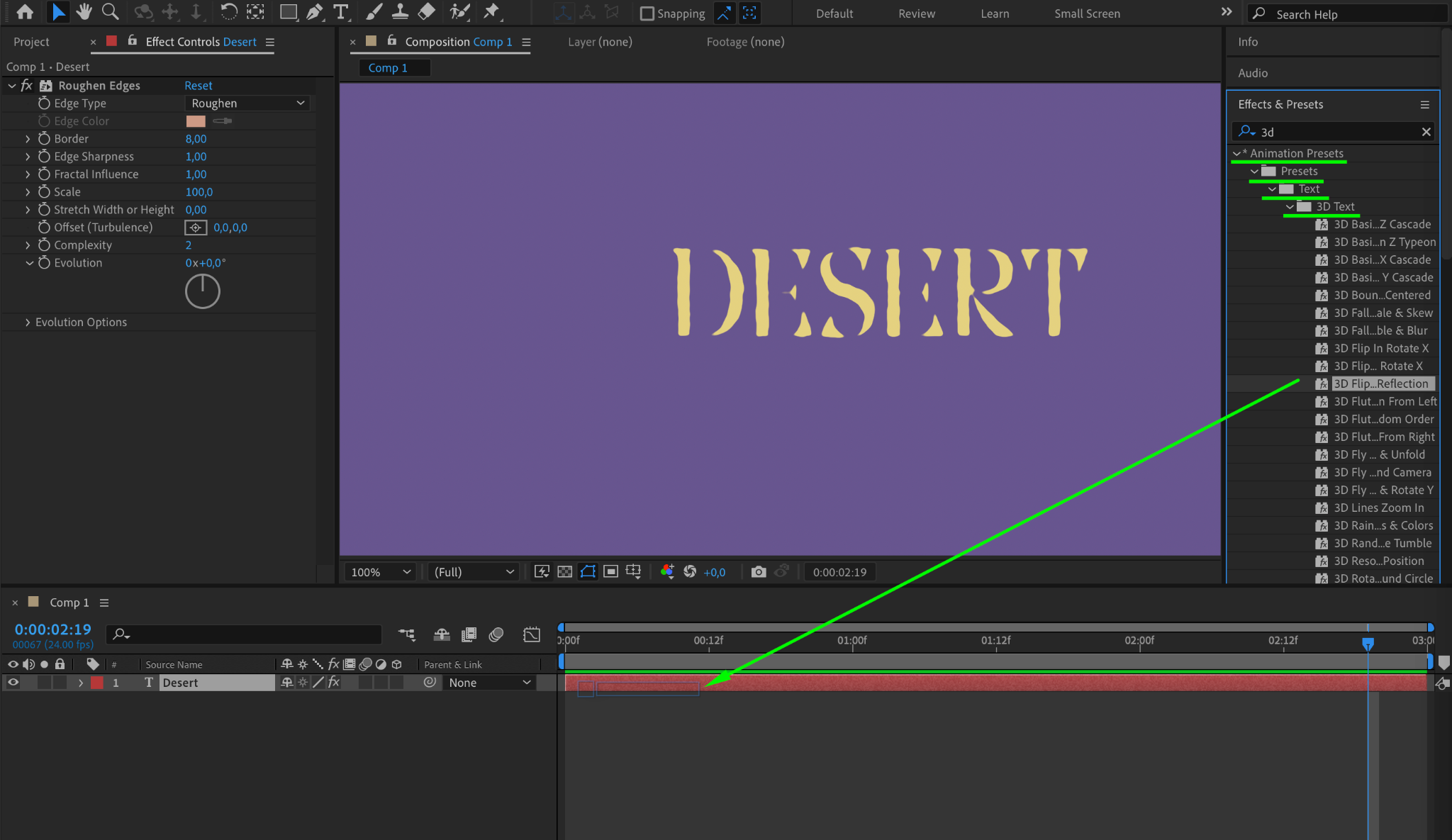This screenshot has height=840, width=1452.
Task: Select the Puppet Pin tool
Action: click(491, 12)
